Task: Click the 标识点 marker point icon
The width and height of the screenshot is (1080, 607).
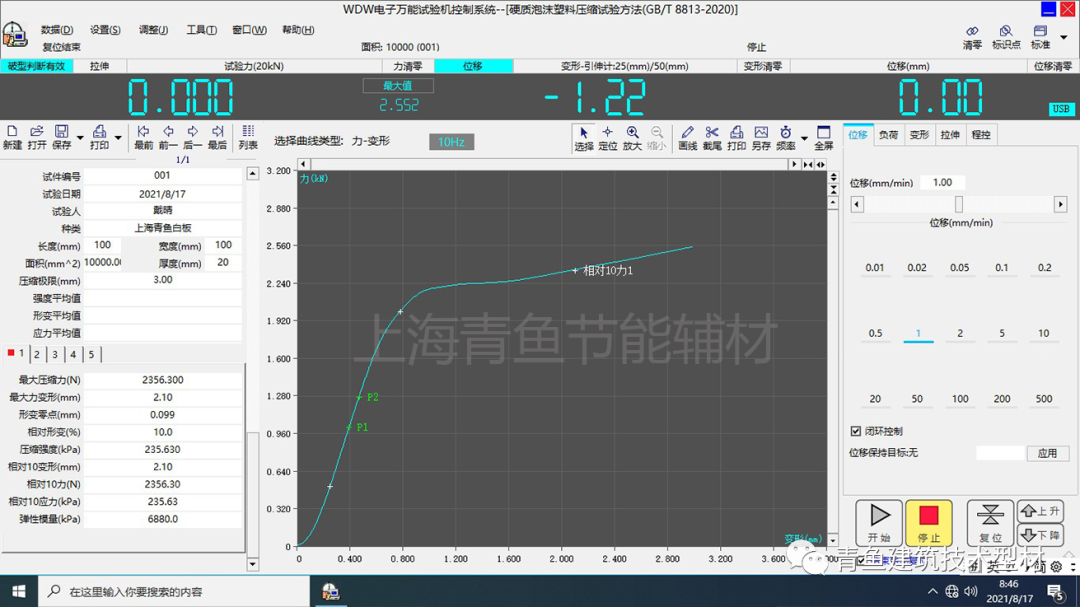Action: [x=1006, y=38]
